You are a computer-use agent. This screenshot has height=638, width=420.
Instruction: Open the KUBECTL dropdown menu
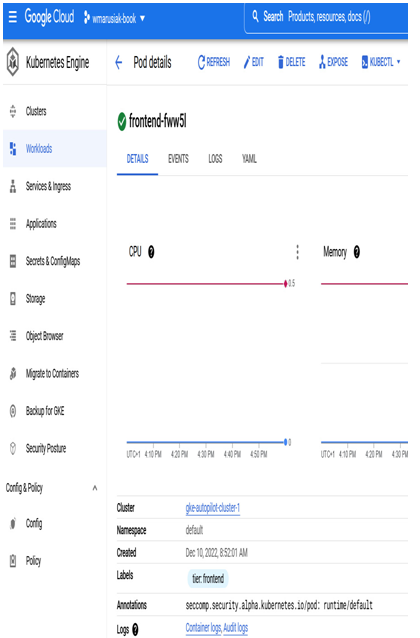[381, 62]
